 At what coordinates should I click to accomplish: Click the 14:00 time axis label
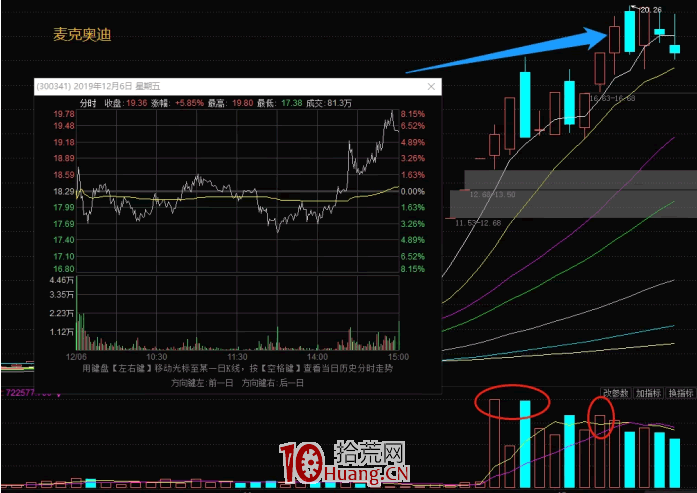(317, 357)
